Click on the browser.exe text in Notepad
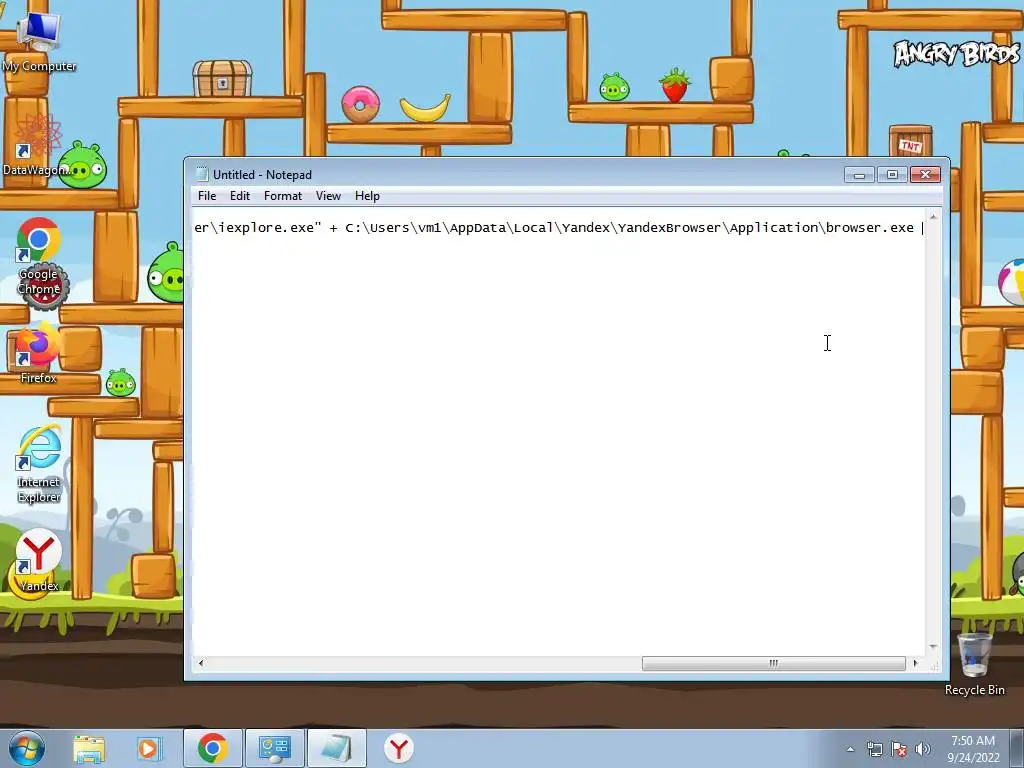The image size is (1024, 768). [869, 227]
